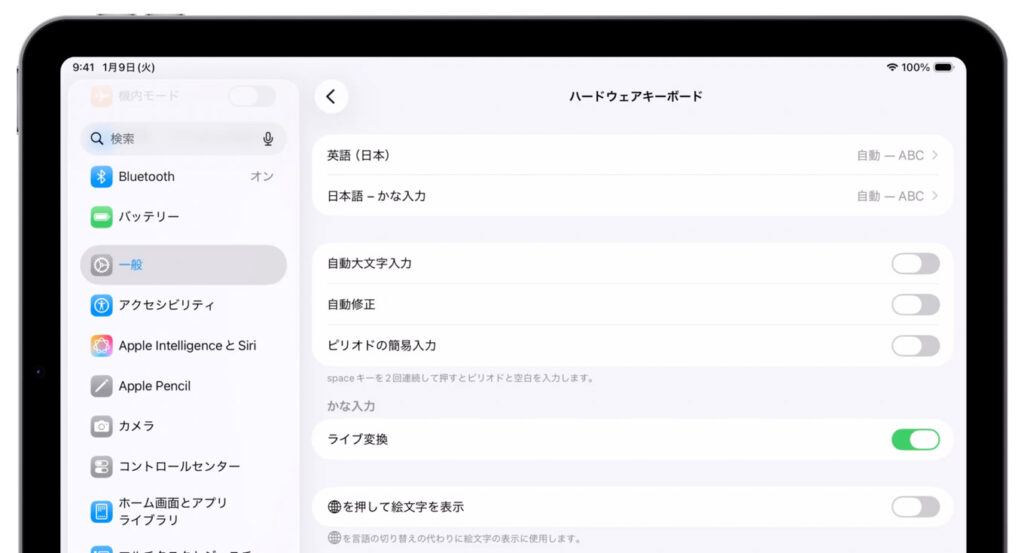The height and width of the screenshot is (553, 1024).
Task: Select ホーム画面とアプリライブラリ label
Action: [x=172, y=511]
